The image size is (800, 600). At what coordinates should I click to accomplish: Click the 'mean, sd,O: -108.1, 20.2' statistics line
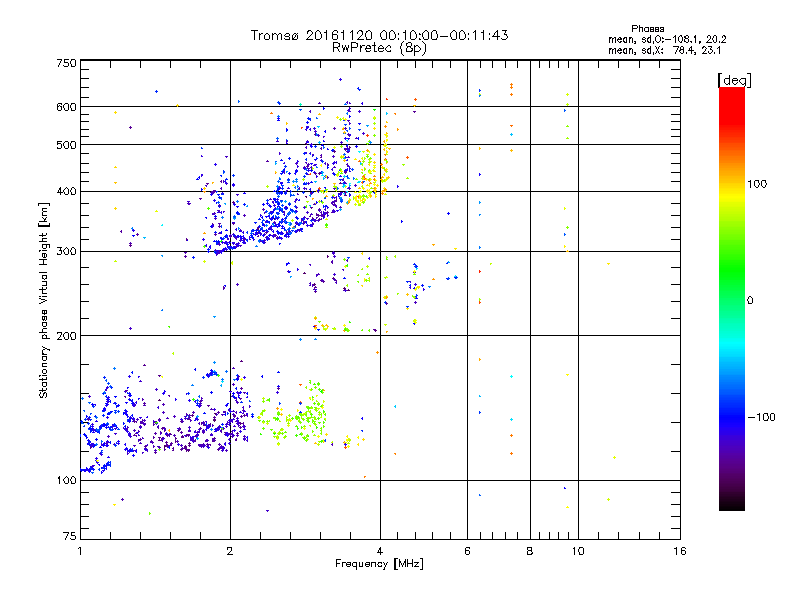(667, 39)
